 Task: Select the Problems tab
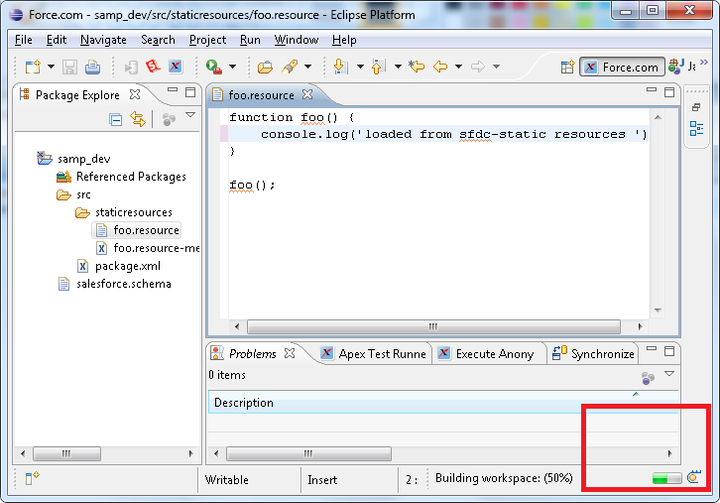252,354
